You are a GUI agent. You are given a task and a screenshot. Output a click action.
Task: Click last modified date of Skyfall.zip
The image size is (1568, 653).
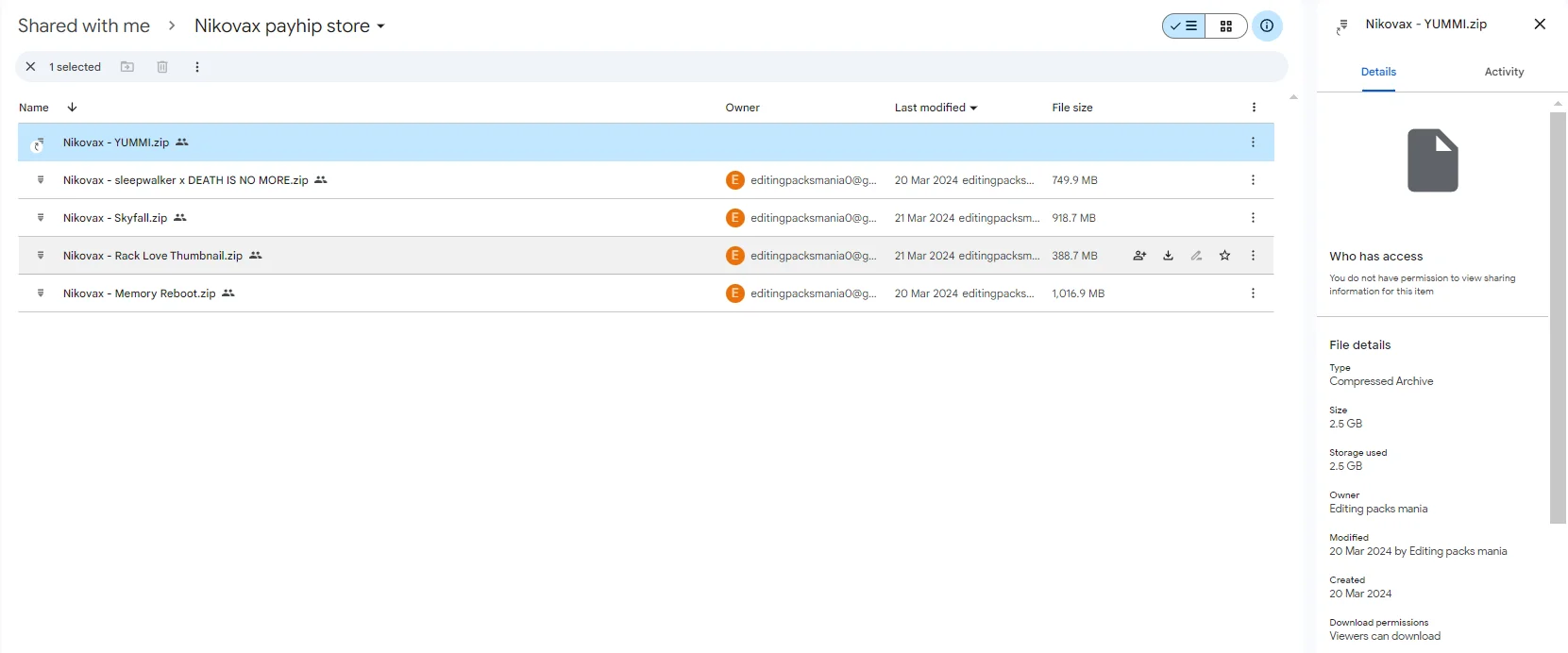tap(967, 218)
